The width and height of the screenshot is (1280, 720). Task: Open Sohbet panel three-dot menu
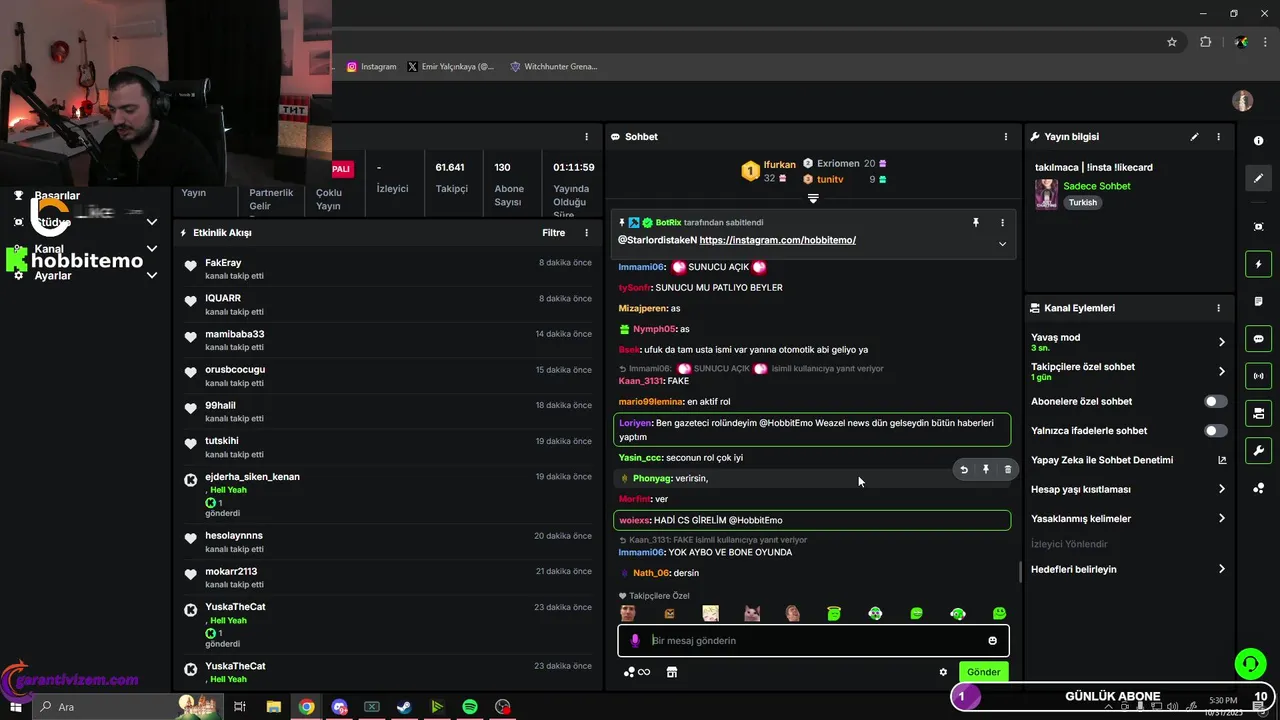pyautogui.click(x=1006, y=136)
